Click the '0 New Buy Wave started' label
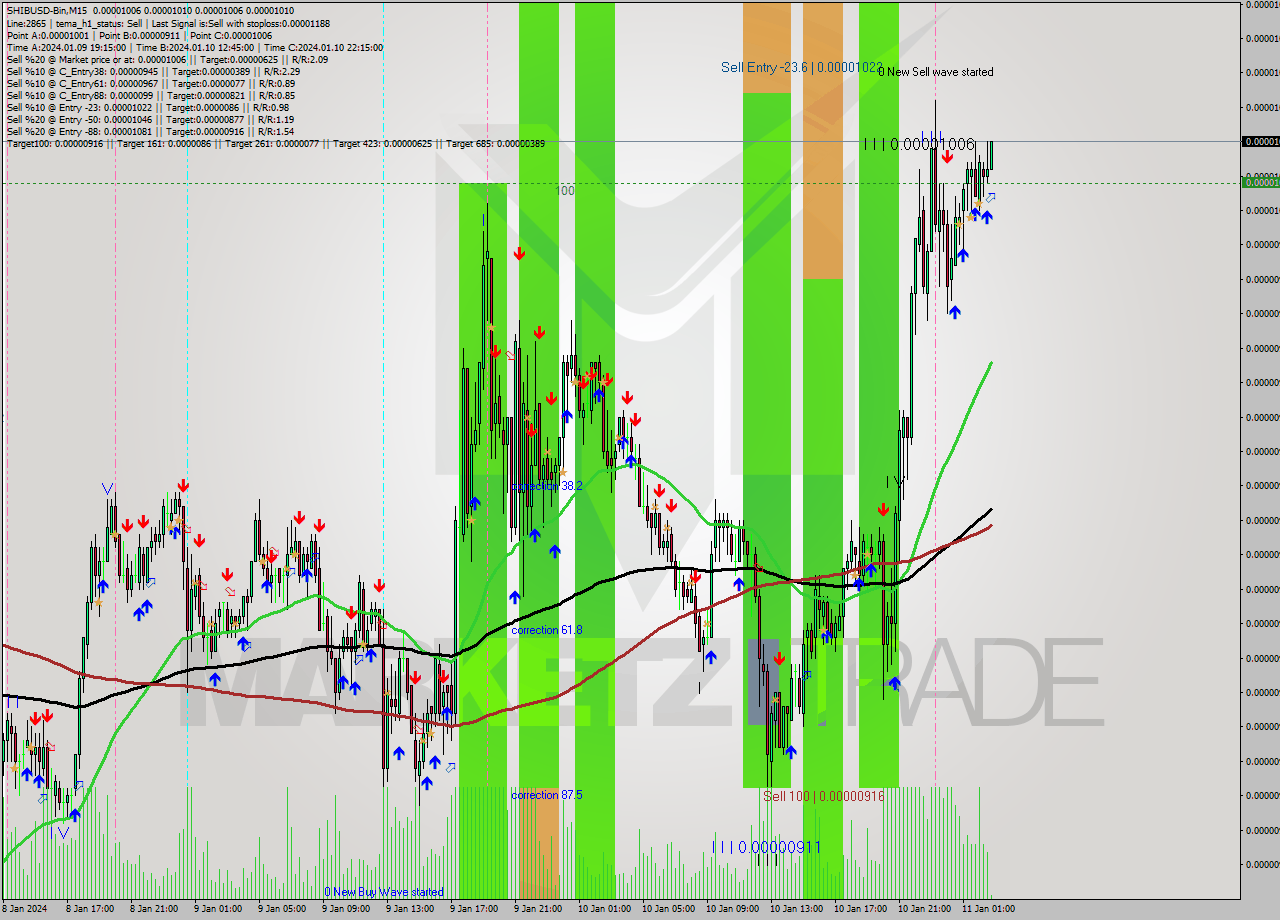Viewport: 1280px width, 920px height. [383, 892]
